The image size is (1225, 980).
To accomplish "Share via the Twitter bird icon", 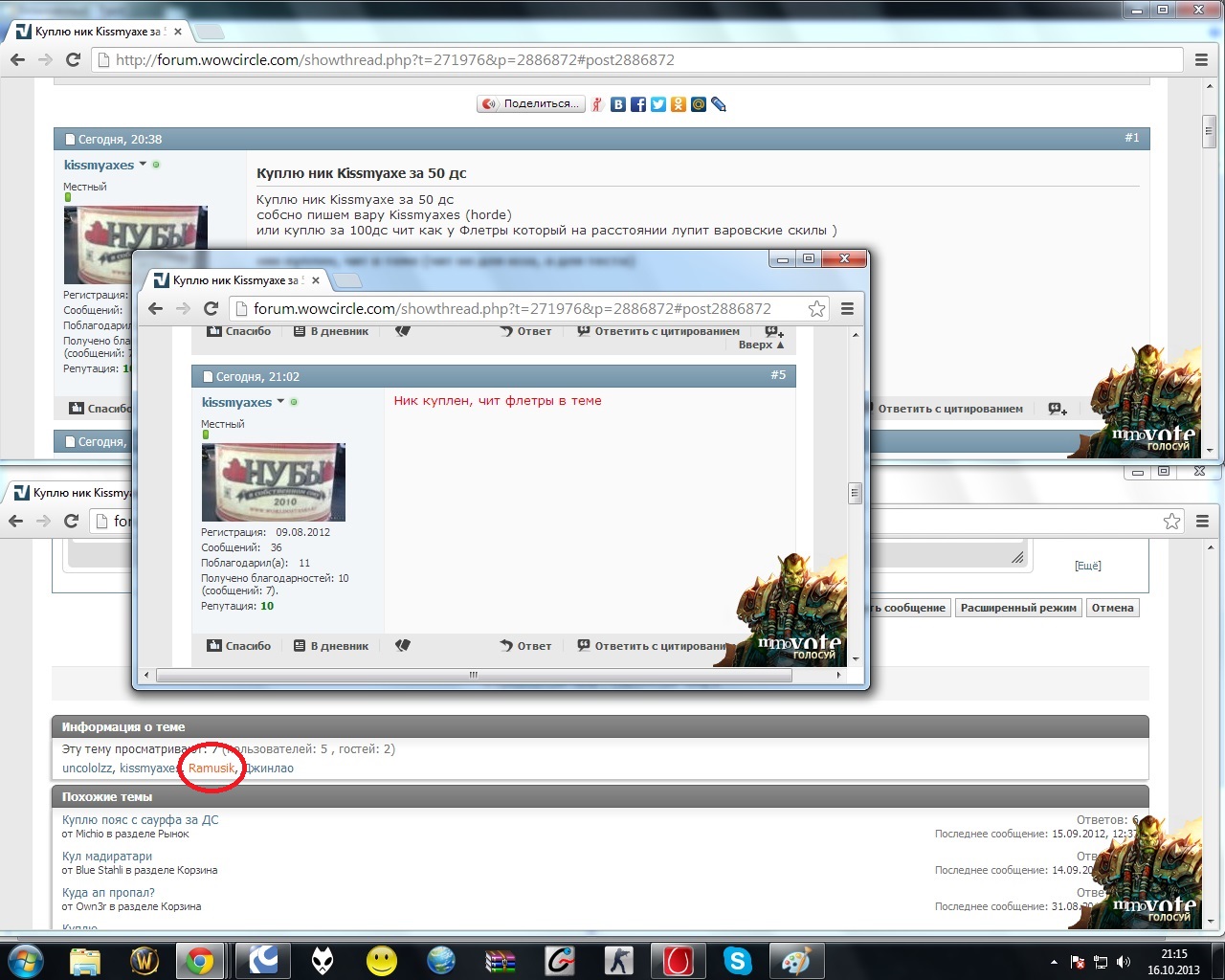I will click(658, 104).
